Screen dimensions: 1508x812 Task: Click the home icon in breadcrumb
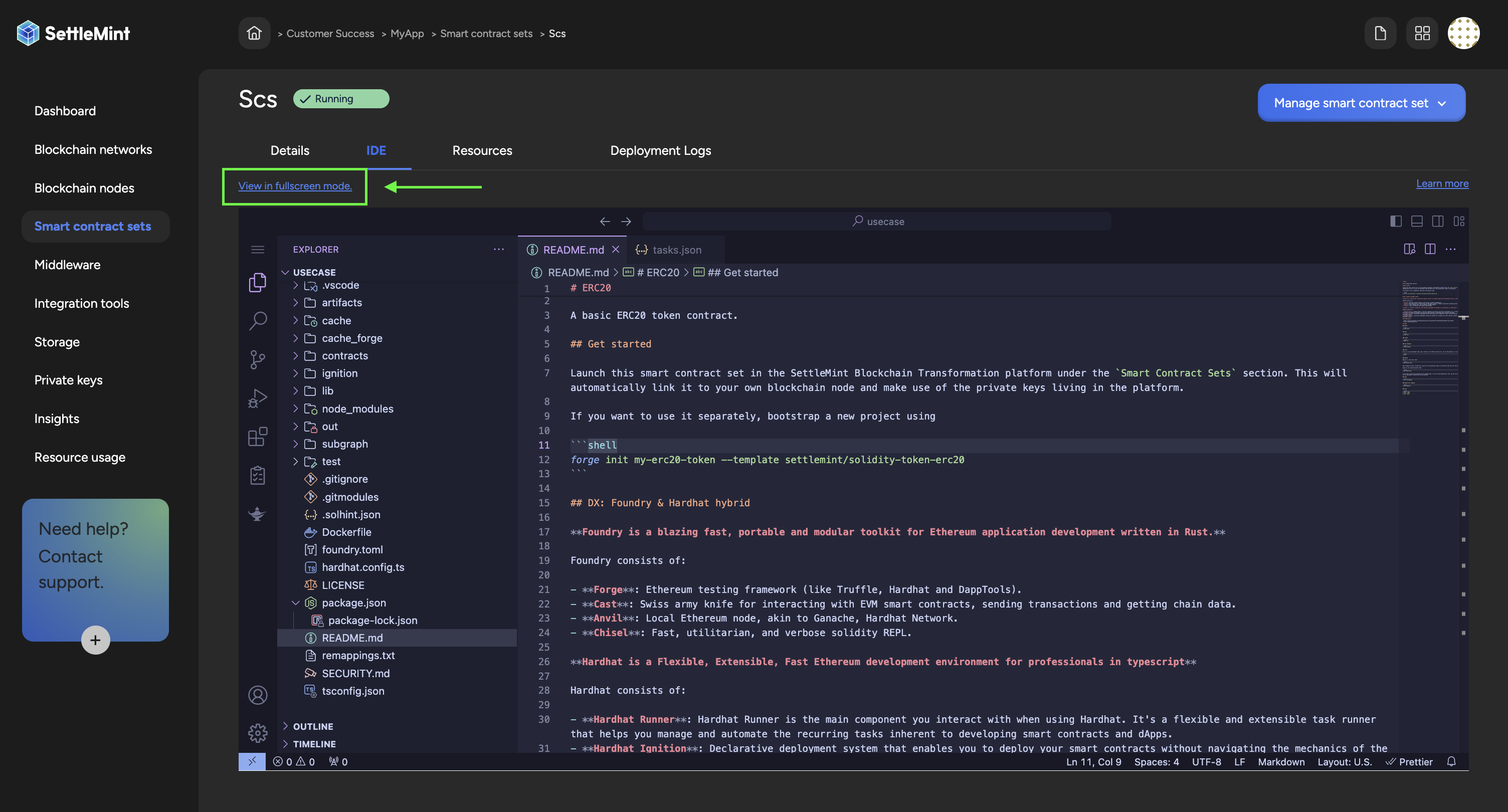[254, 34]
